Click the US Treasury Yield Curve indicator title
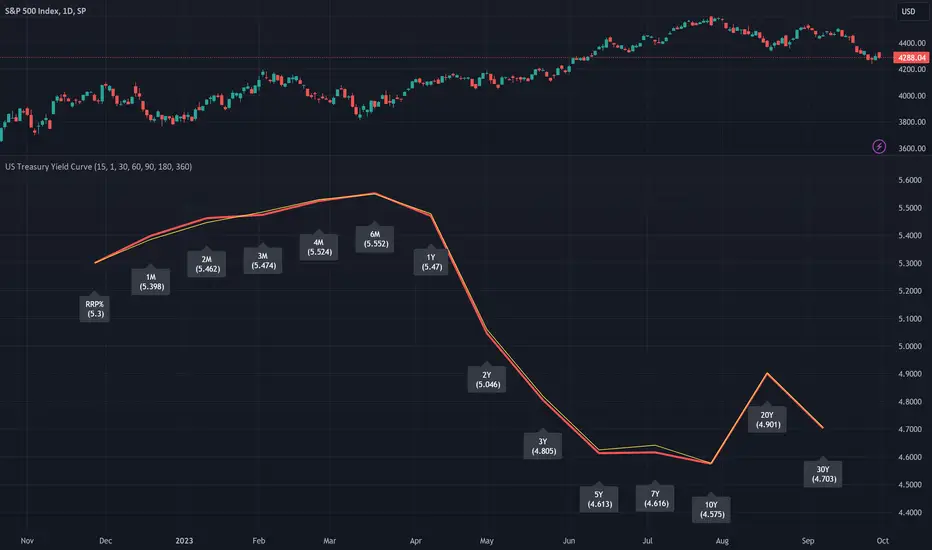The width and height of the screenshot is (932, 550). [x=99, y=166]
